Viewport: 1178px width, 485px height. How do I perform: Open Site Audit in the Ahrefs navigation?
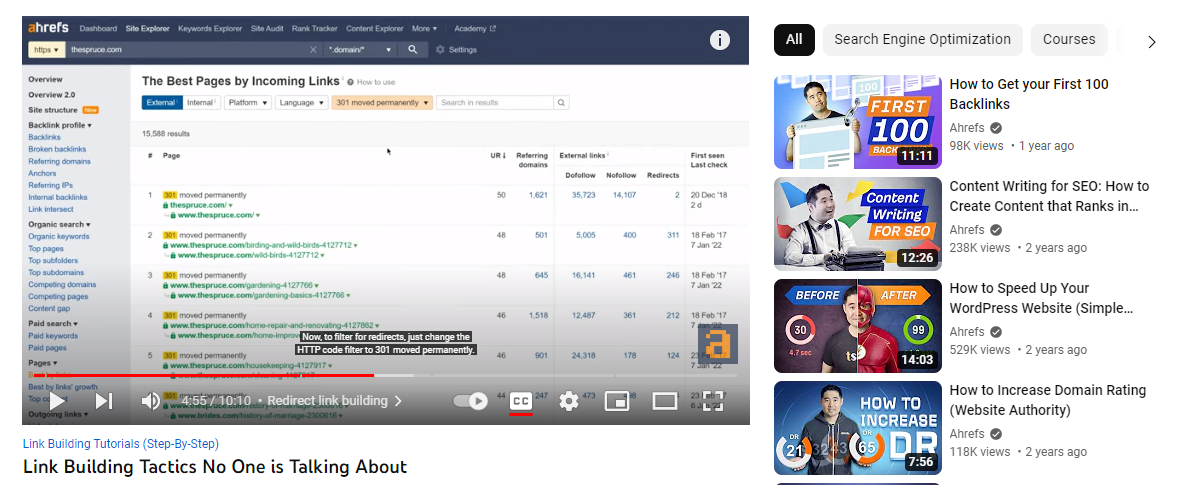[267, 29]
